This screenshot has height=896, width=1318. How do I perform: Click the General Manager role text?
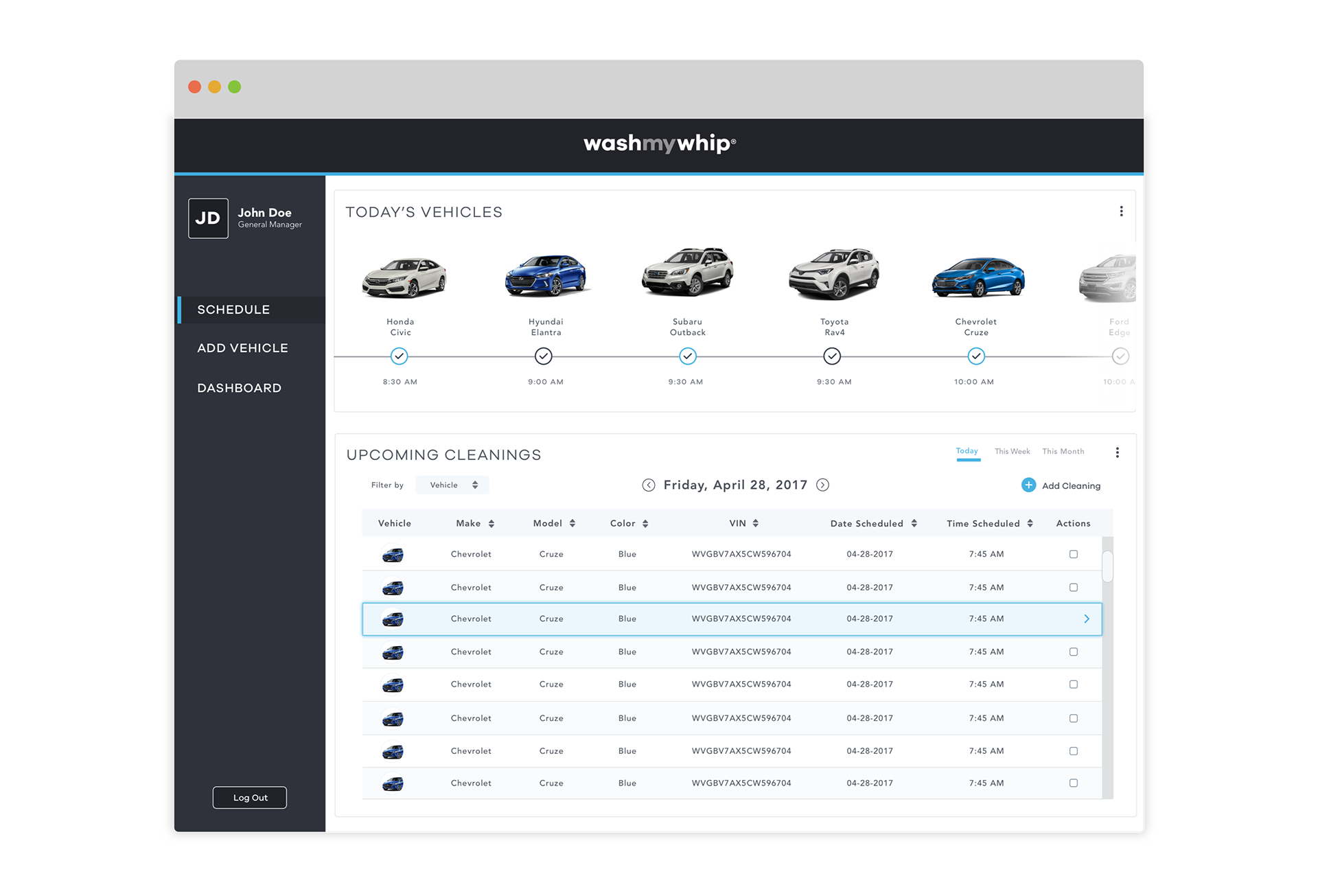point(270,225)
